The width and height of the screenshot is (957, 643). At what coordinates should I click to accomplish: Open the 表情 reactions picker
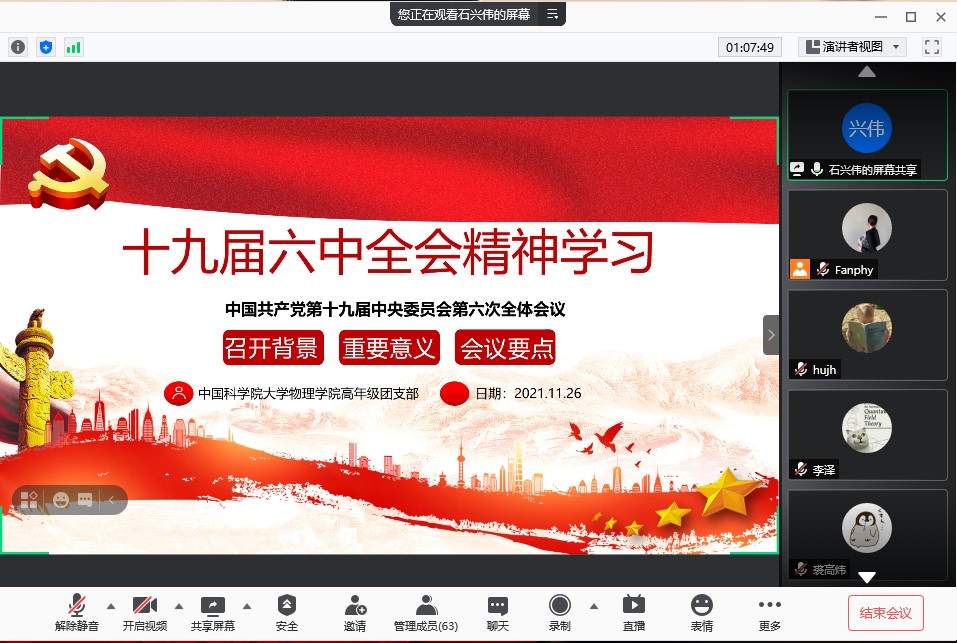tap(702, 613)
